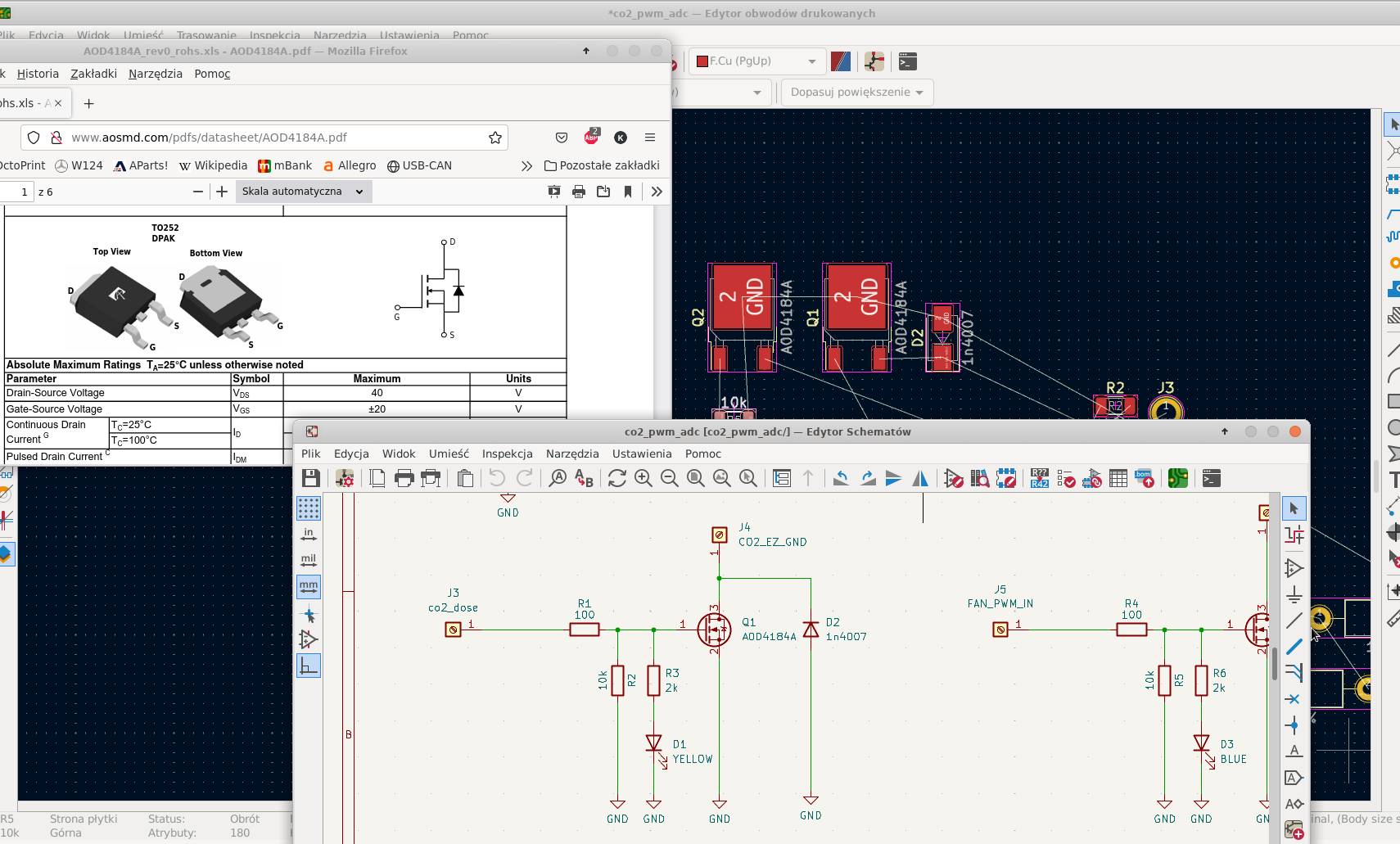
Task: Select the place power symbol tool
Action: tap(1294, 594)
